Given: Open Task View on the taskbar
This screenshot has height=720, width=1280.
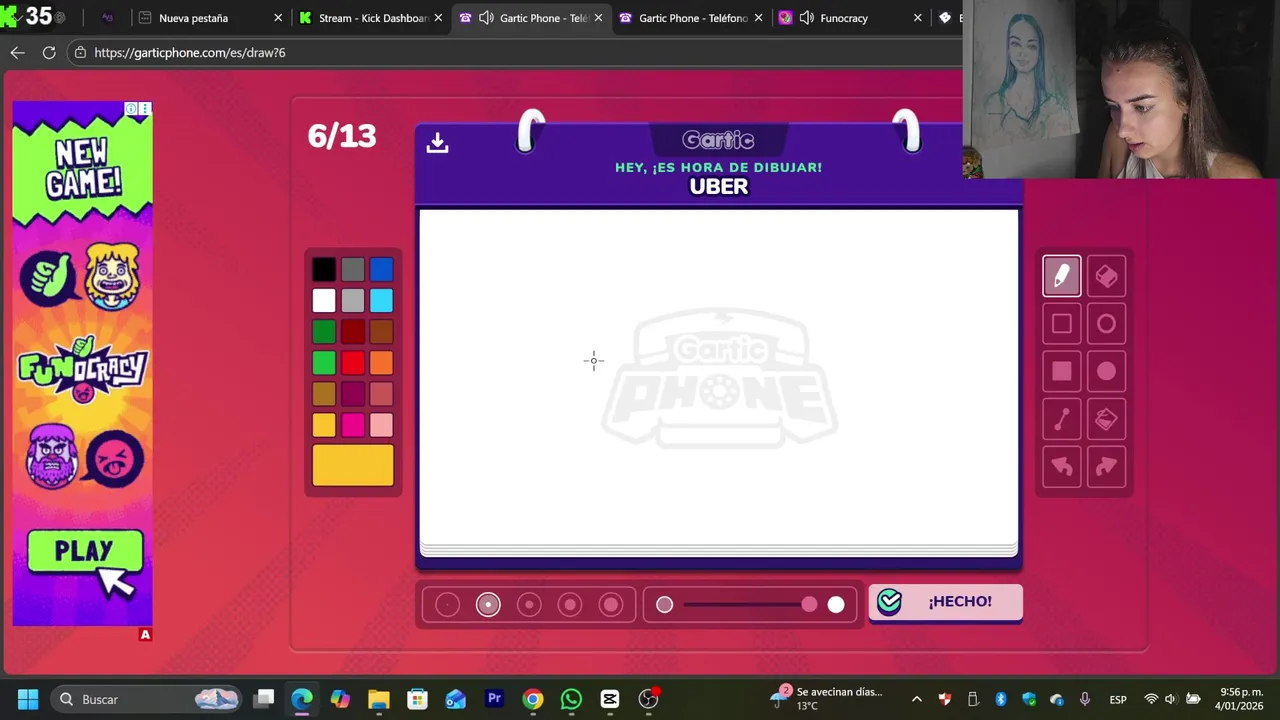Looking at the screenshot, I should 264,699.
